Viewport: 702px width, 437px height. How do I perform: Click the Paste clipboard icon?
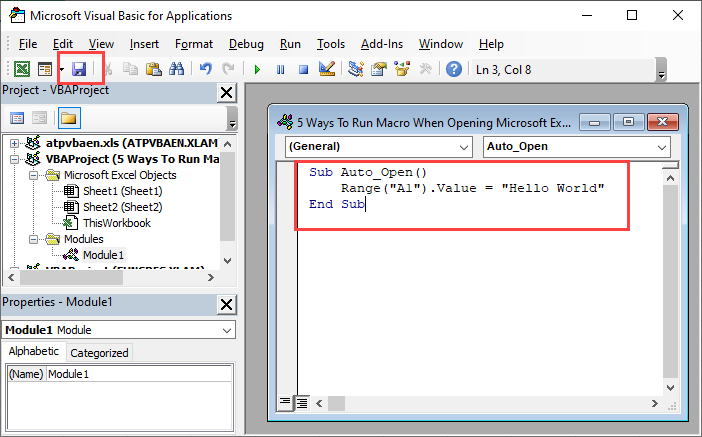tap(154, 69)
